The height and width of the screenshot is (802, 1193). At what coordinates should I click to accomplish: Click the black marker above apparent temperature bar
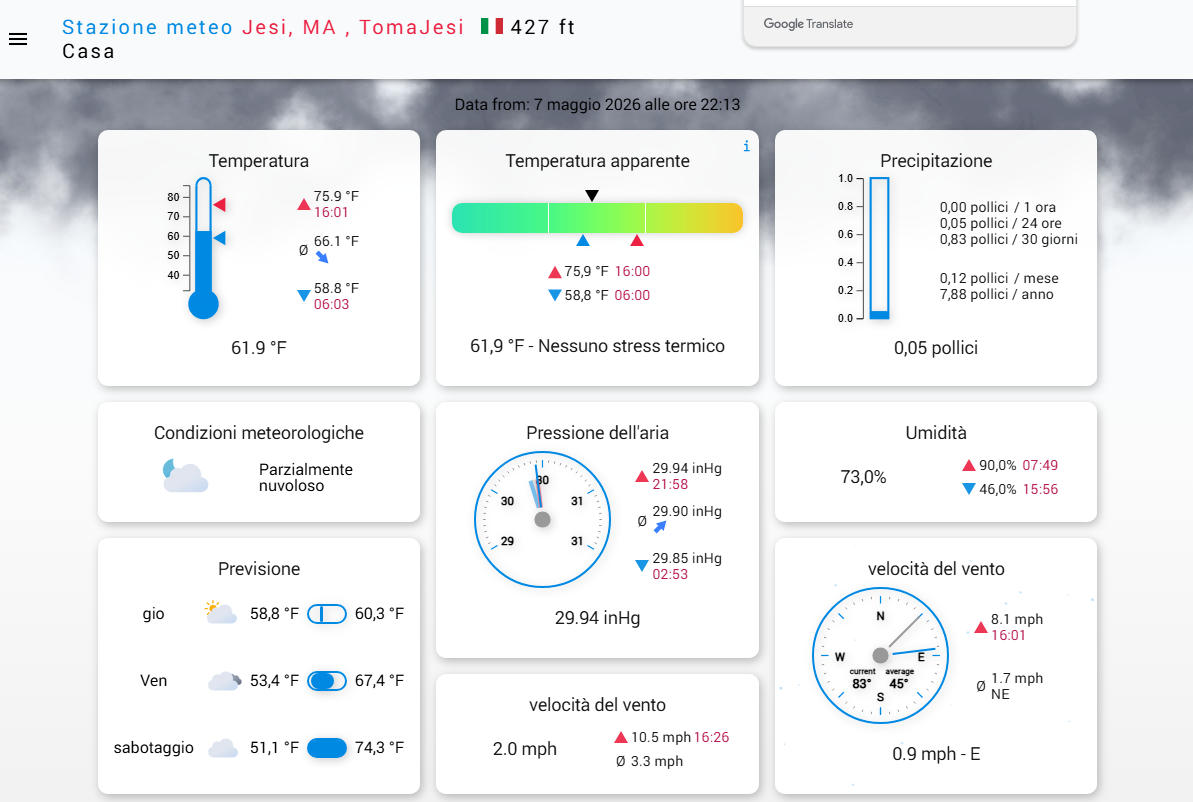pyautogui.click(x=592, y=196)
